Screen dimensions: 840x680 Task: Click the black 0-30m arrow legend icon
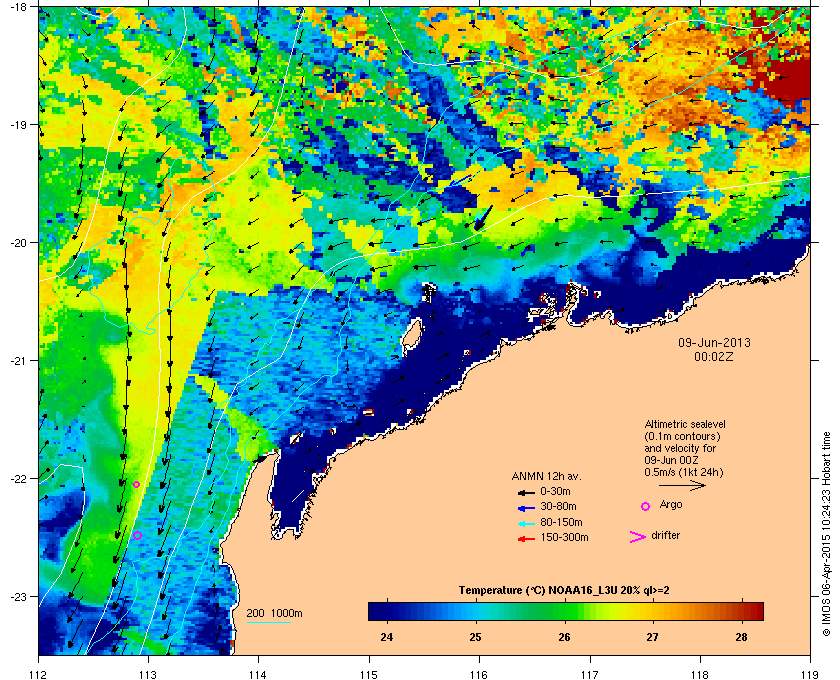526,492
